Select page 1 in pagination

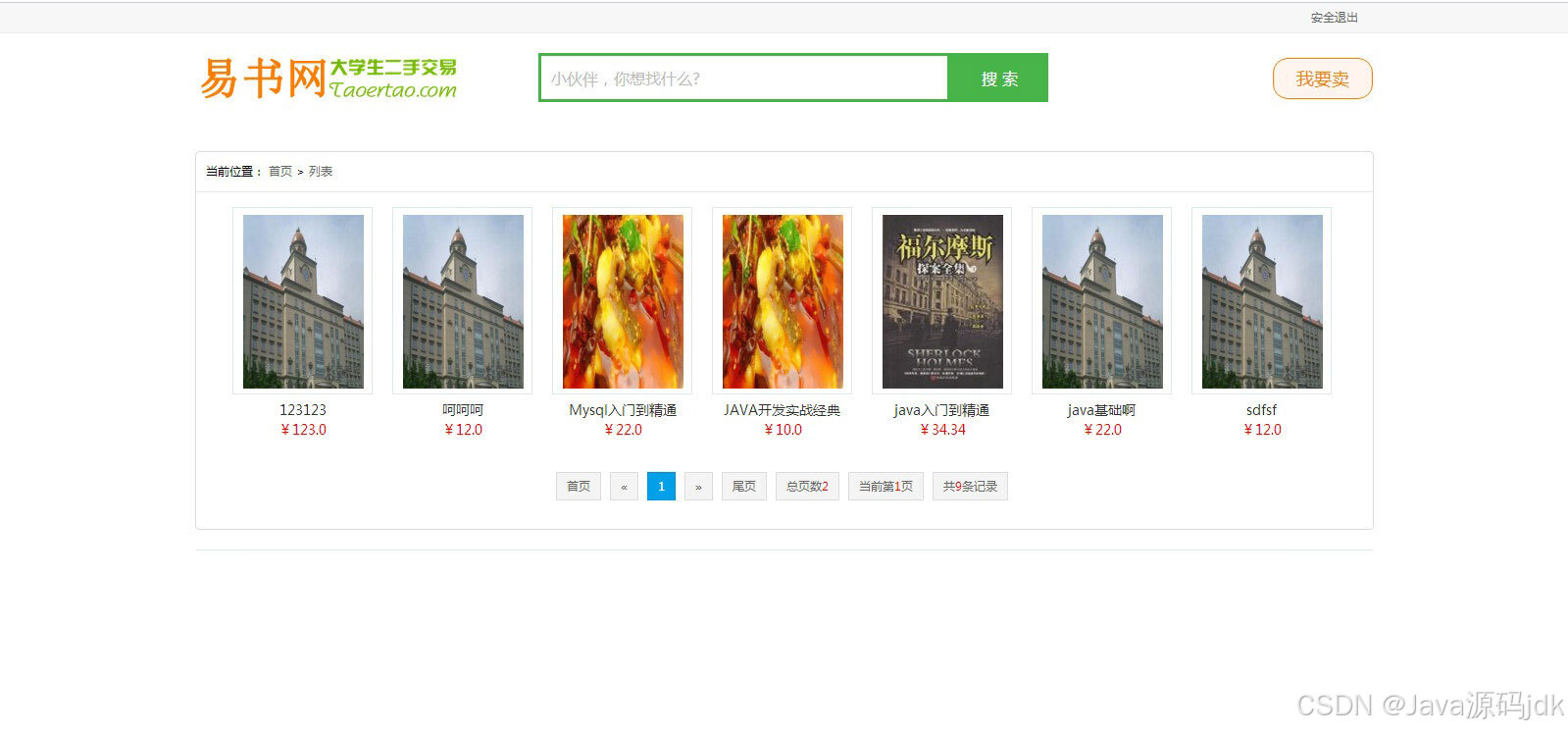[661, 486]
